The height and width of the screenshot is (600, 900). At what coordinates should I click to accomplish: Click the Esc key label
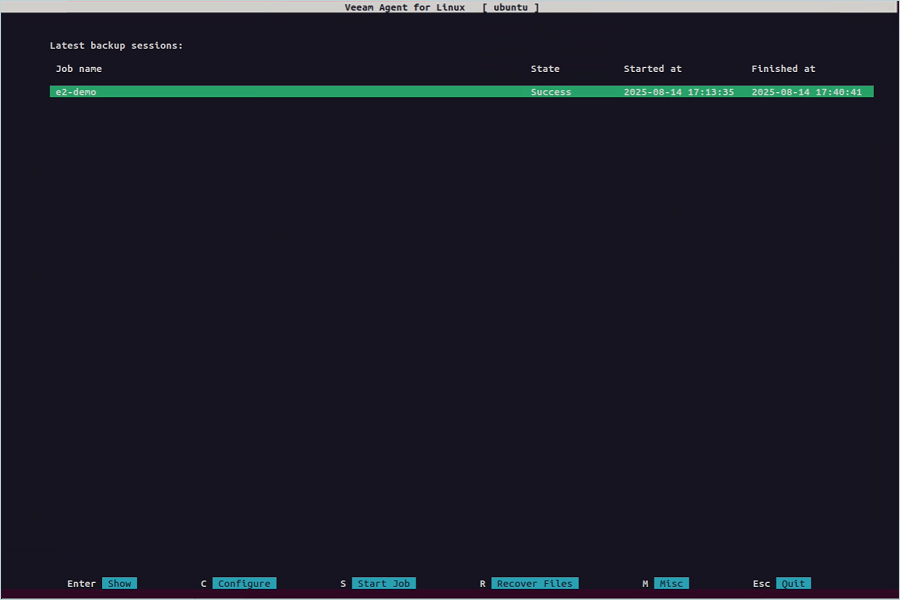point(761,583)
